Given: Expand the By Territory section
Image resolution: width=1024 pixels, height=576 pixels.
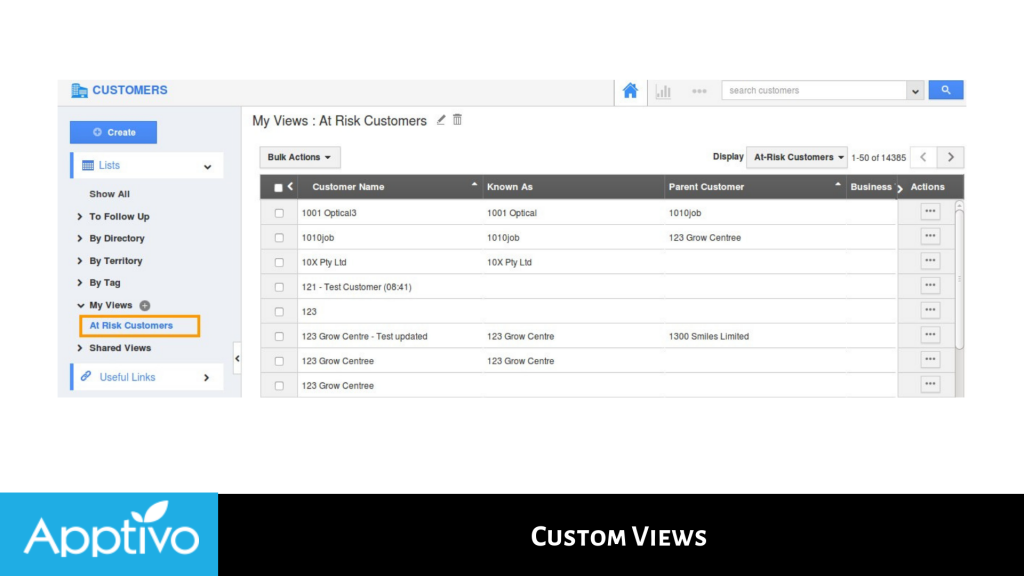Looking at the screenshot, I should click(117, 260).
